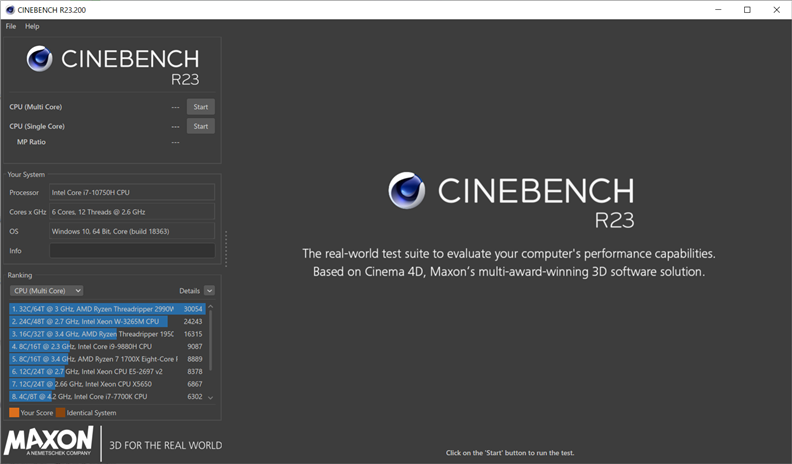The height and width of the screenshot is (464, 792).
Task: Select ranking entry 16C/32T AMD Ryzen Threadripper
Action: tap(107, 334)
